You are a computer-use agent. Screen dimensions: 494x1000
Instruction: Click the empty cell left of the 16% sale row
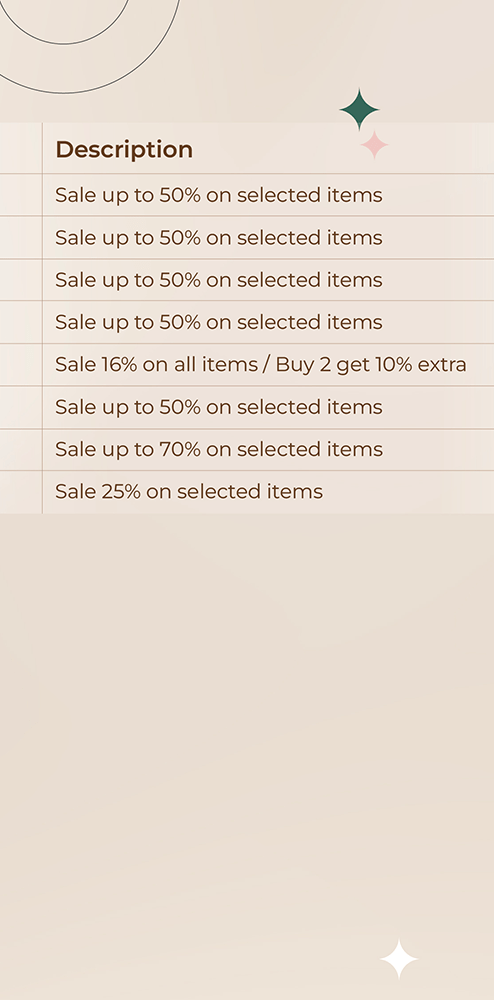click(x=21, y=364)
